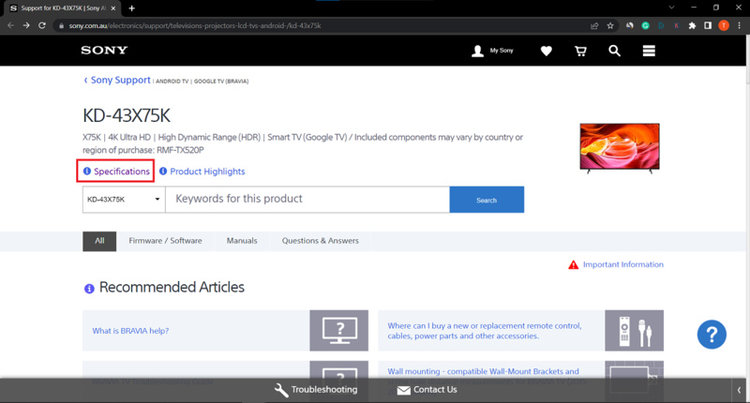Click the Grammarly extension icon

pyautogui.click(x=645, y=26)
